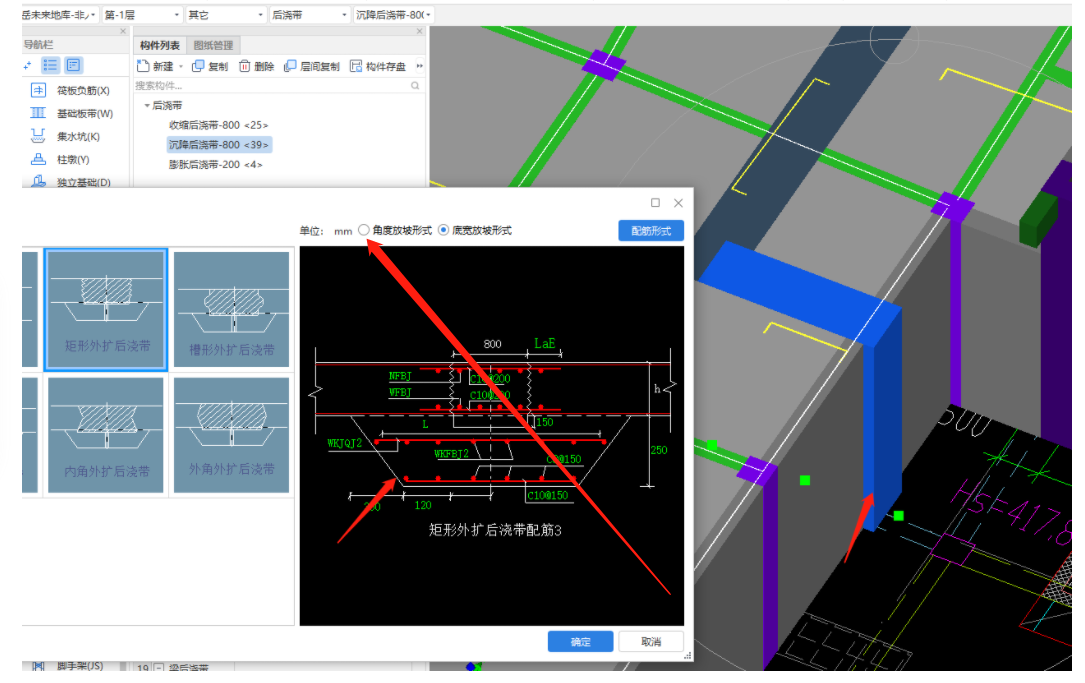Select 沉降后浇带-800 <39> item
This screenshot has width=1085, height=683.
219,145
